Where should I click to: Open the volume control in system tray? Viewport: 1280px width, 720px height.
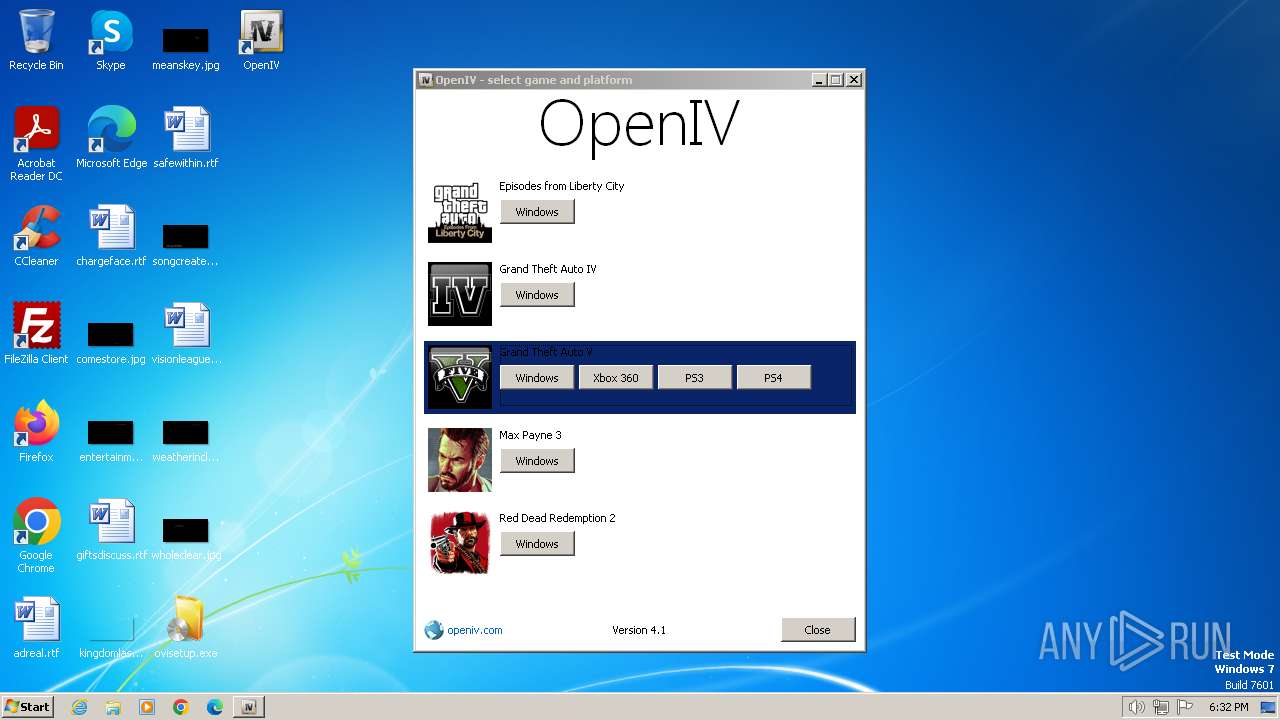tap(1136, 707)
